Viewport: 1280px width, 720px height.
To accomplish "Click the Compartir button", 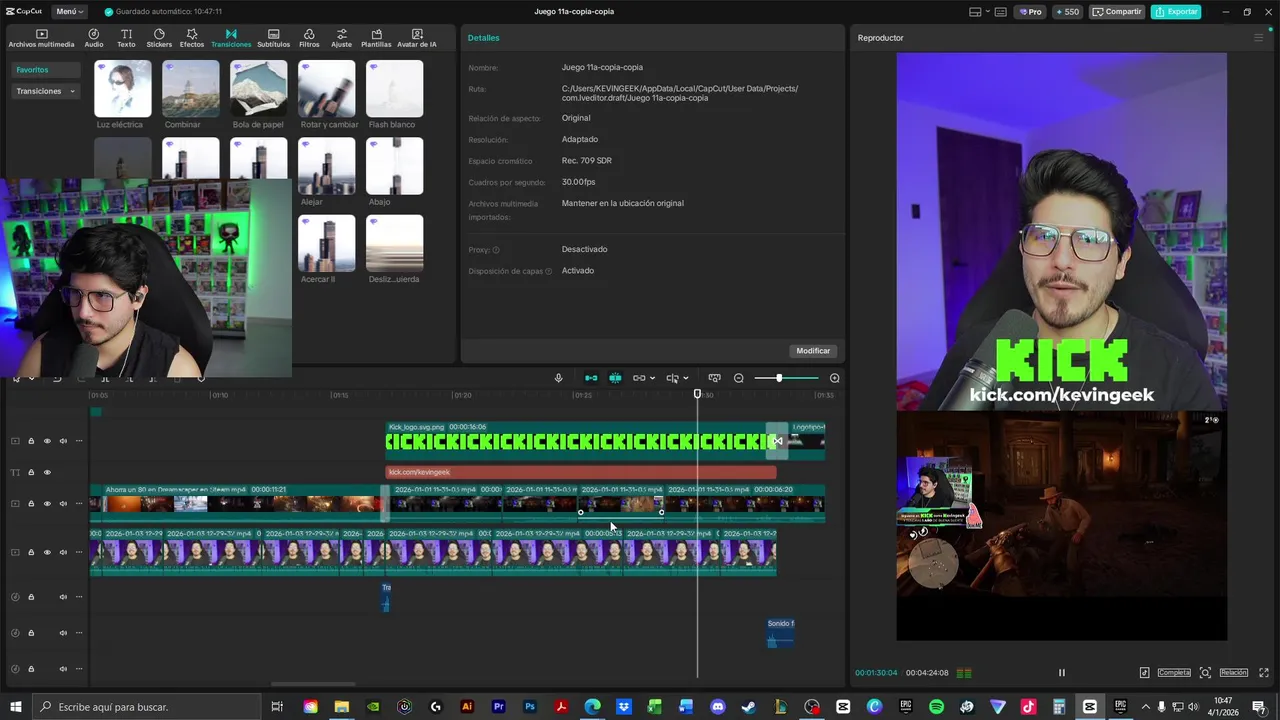I will [1117, 11].
